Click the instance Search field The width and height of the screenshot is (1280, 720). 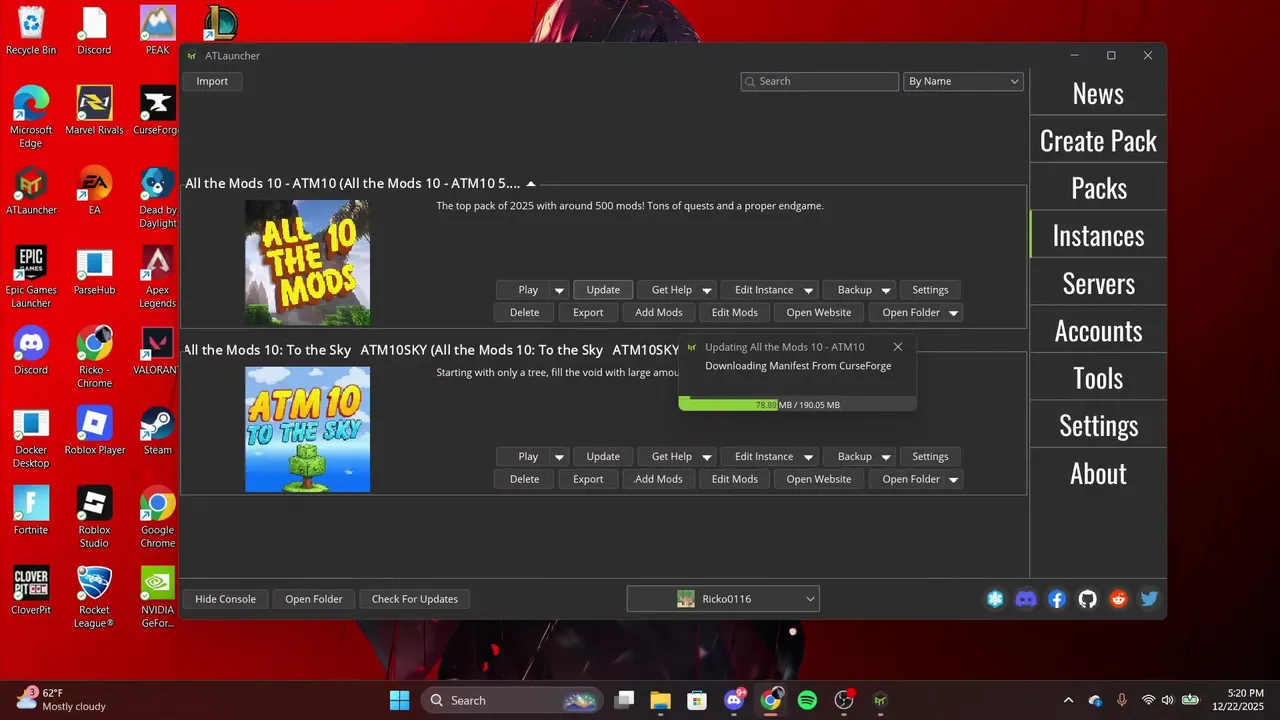coord(819,81)
